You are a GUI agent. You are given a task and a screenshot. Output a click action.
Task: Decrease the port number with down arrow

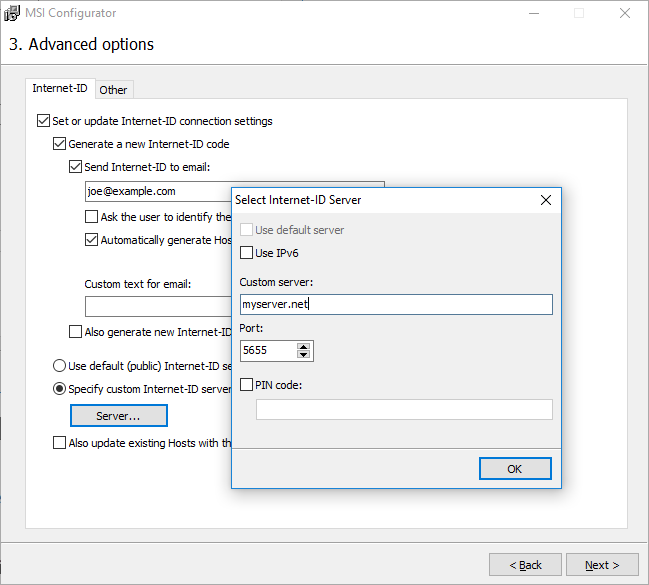point(304,355)
